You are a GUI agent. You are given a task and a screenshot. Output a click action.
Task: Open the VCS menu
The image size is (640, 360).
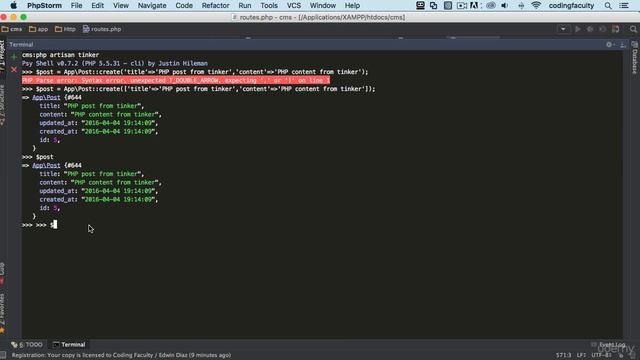pos(294,5)
